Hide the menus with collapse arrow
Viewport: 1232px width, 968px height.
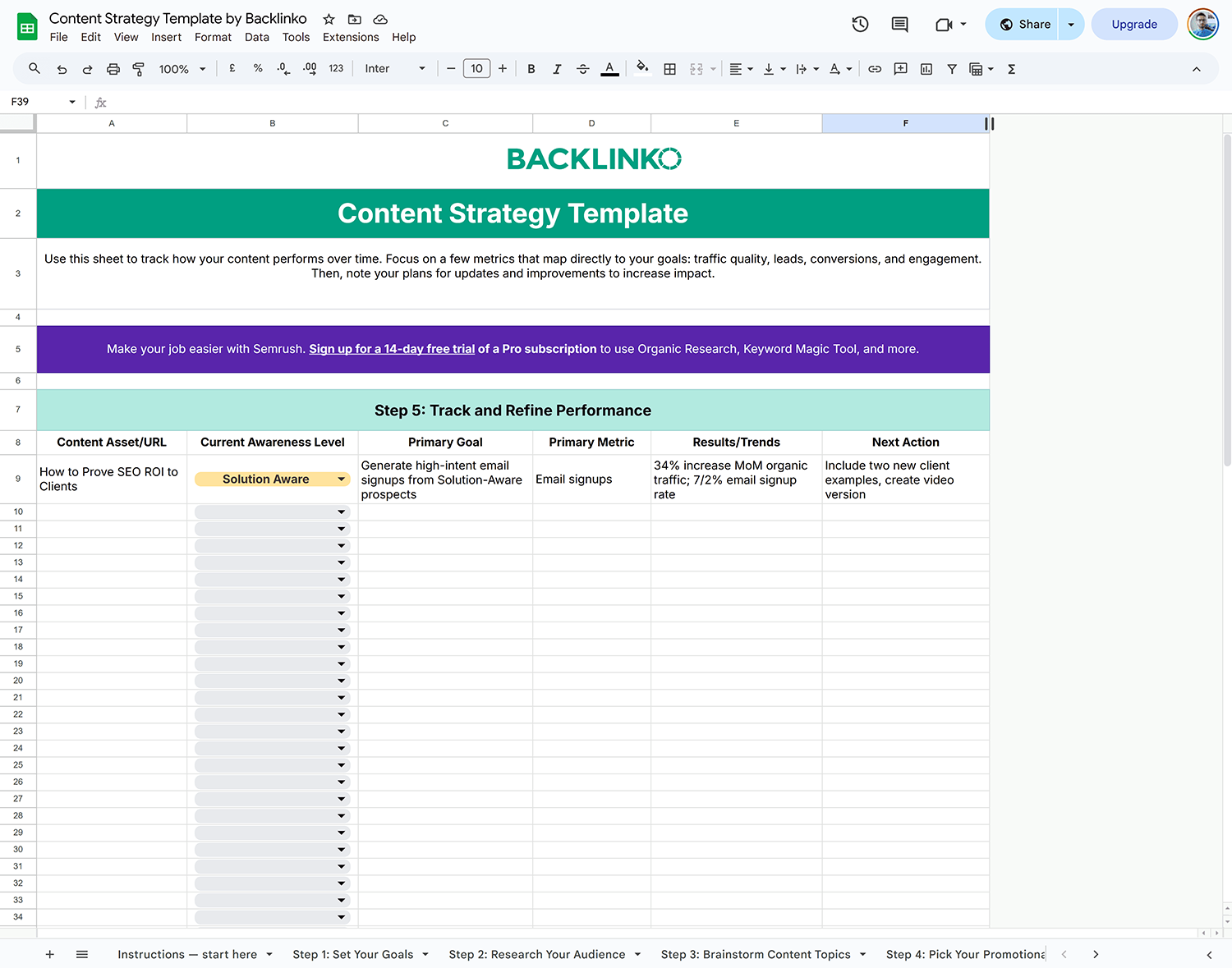[1197, 70]
